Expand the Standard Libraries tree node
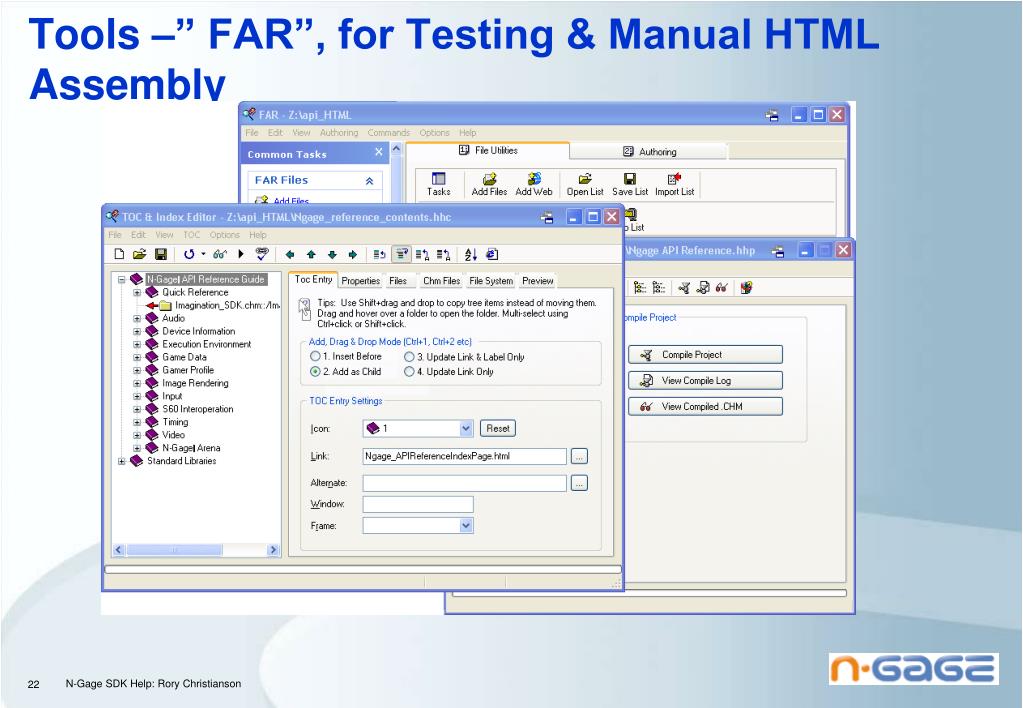This screenshot has width=1023, height=708. click(x=121, y=461)
